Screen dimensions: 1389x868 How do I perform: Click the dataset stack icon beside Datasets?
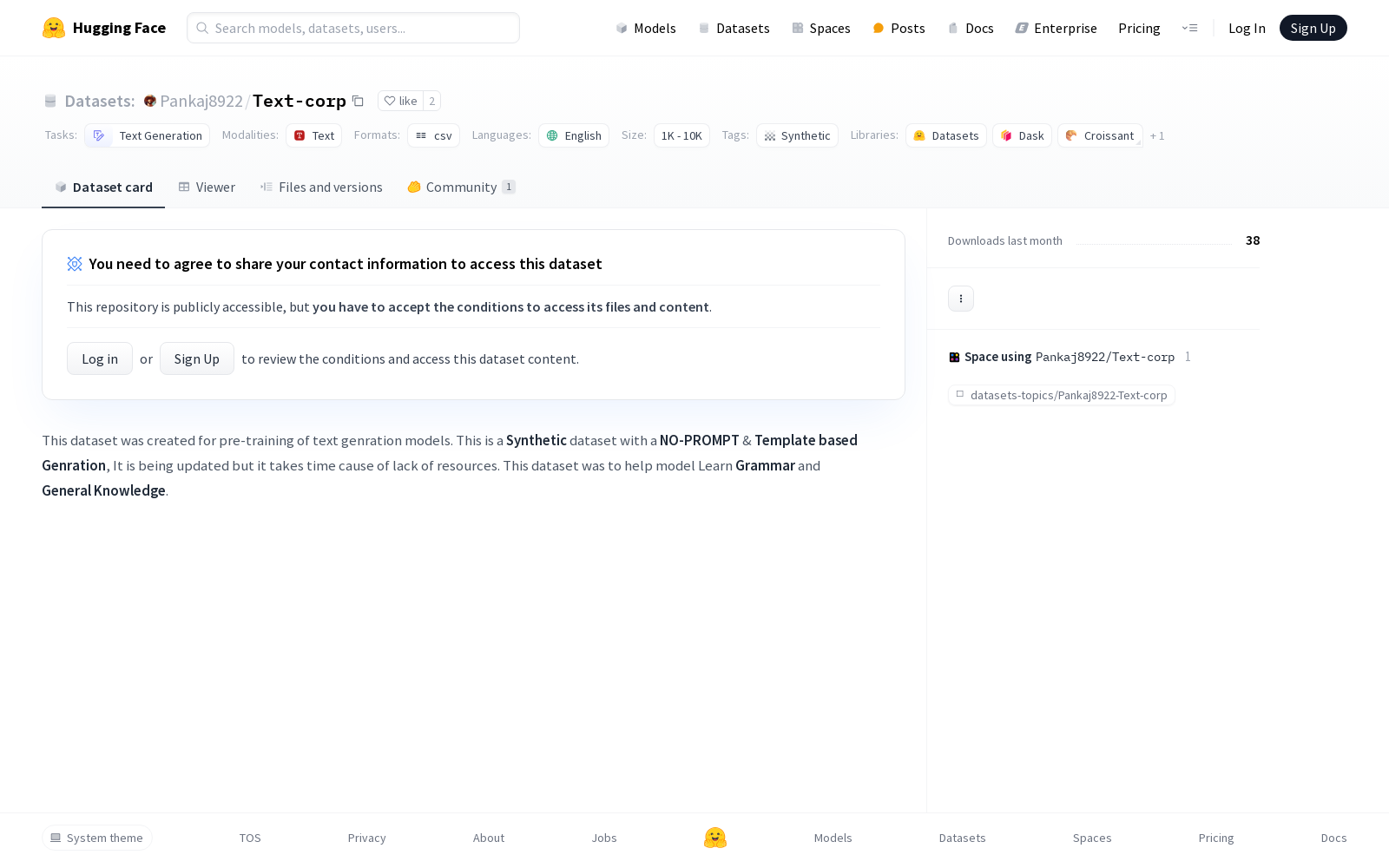pos(50,101)
